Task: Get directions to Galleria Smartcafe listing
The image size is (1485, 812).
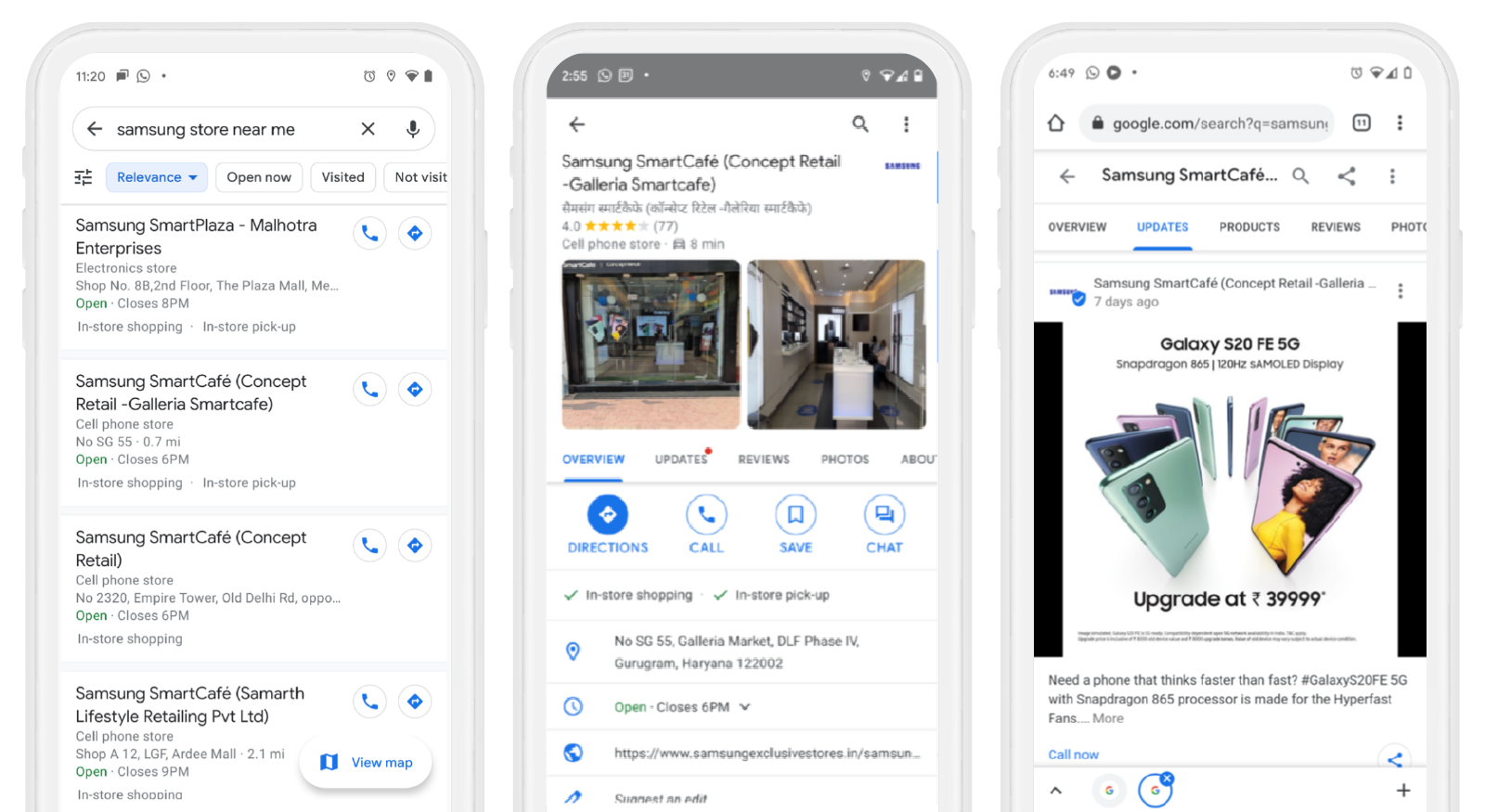Action: click(415, 389)
